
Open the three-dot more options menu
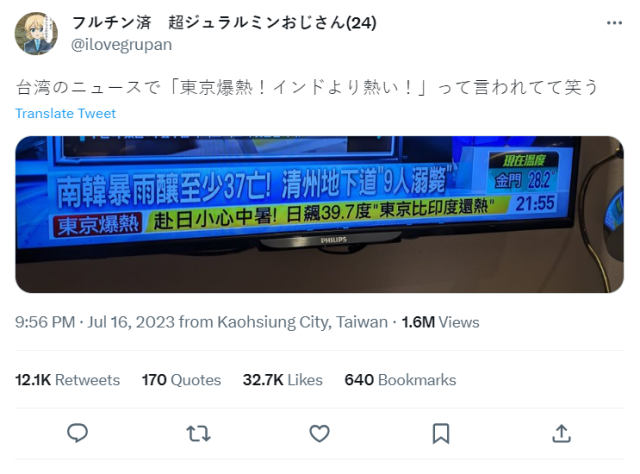(x=614, y=23)
